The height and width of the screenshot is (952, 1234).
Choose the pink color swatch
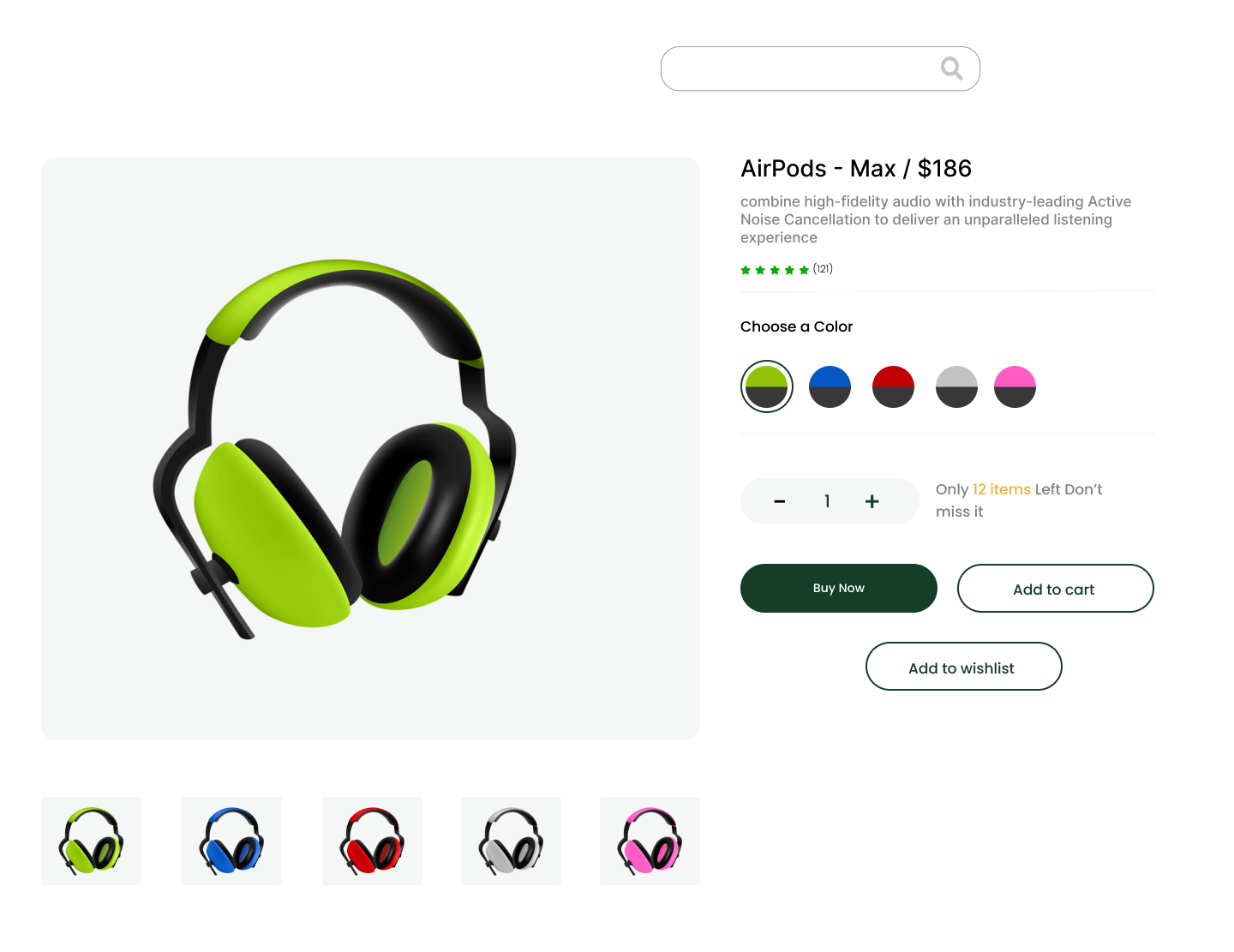tap(1015, 386)
